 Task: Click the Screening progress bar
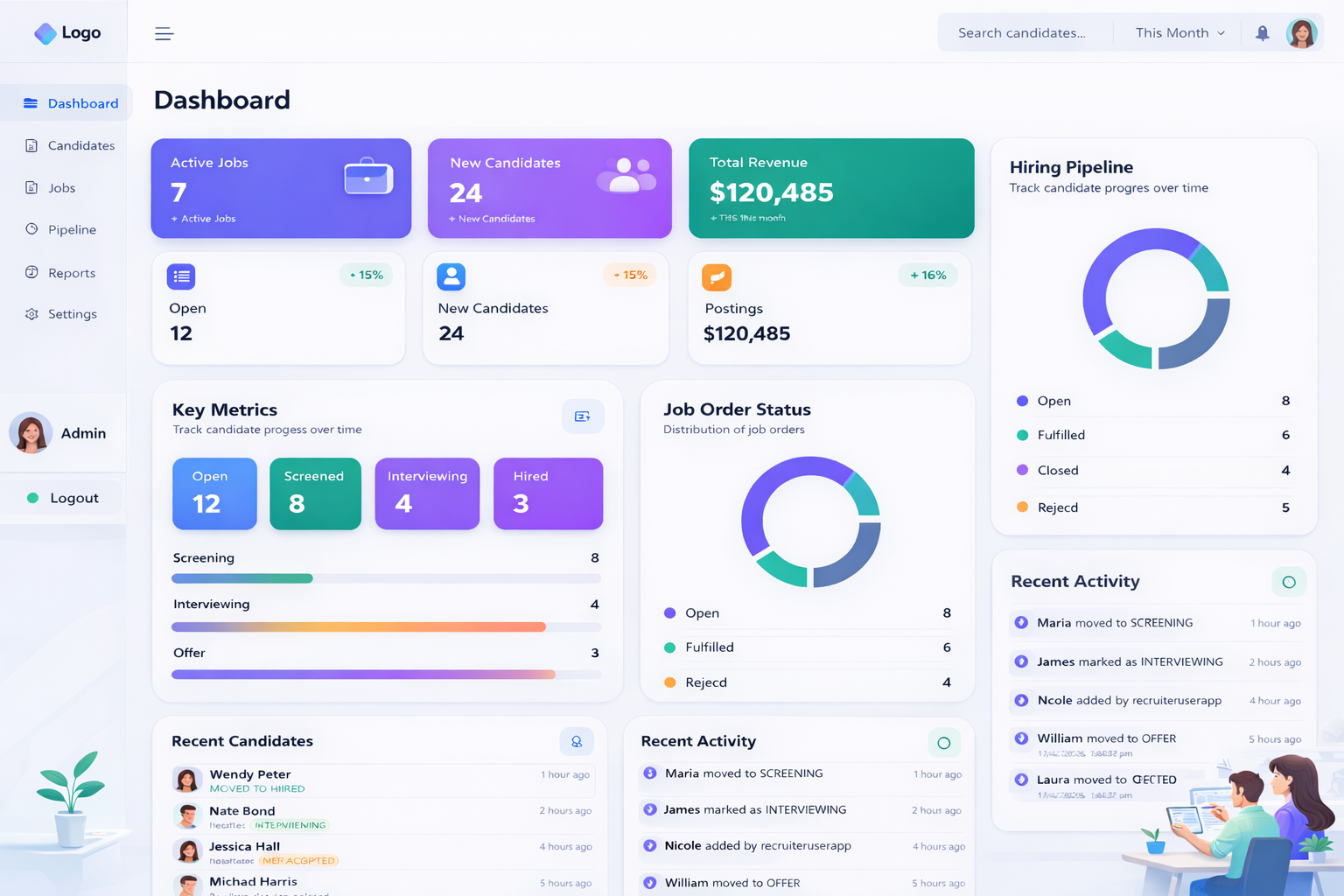386,578
